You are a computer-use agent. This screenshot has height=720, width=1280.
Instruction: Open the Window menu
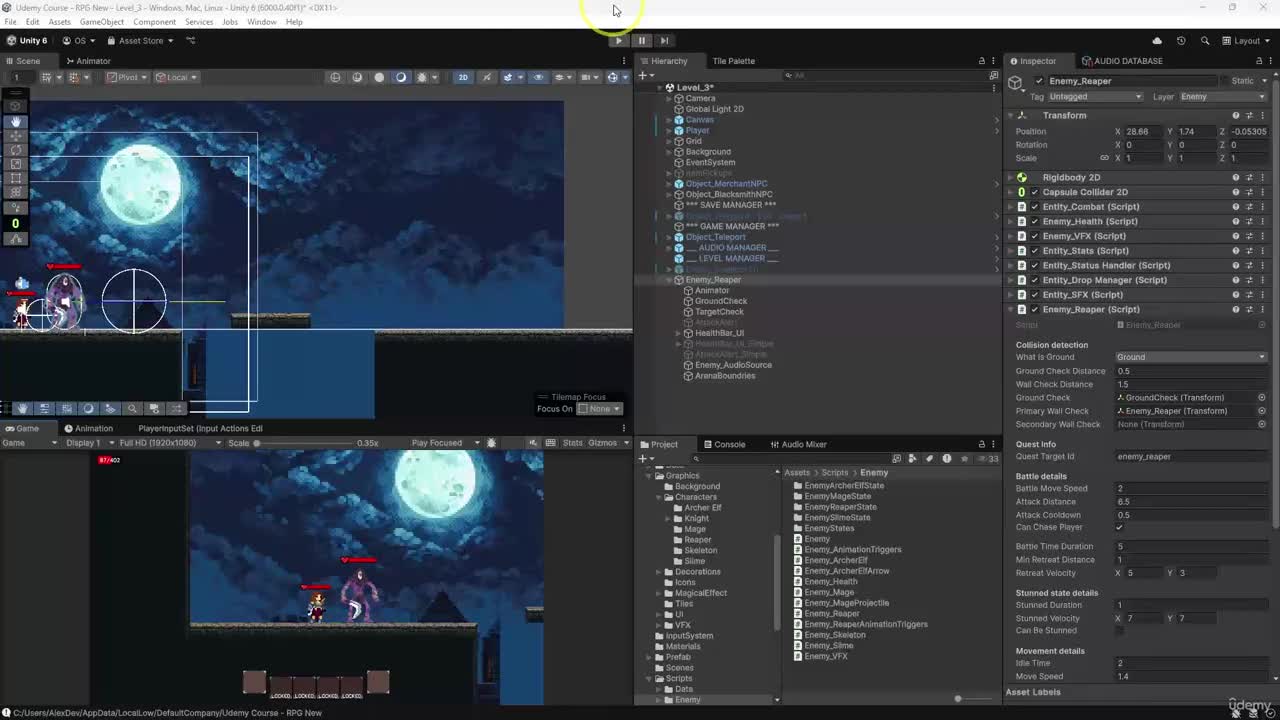[261, 22]
